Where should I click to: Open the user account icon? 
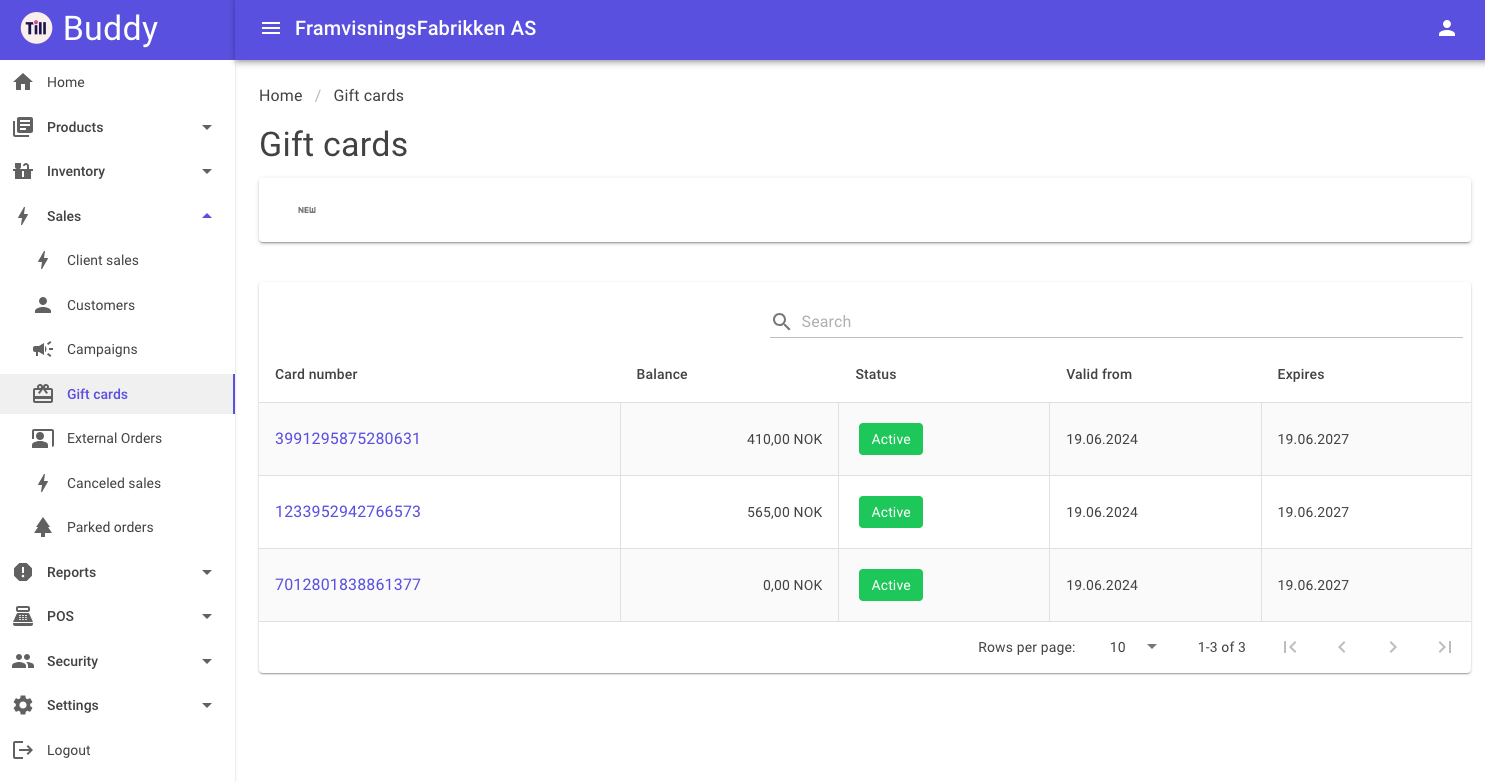coord(1446,28)
